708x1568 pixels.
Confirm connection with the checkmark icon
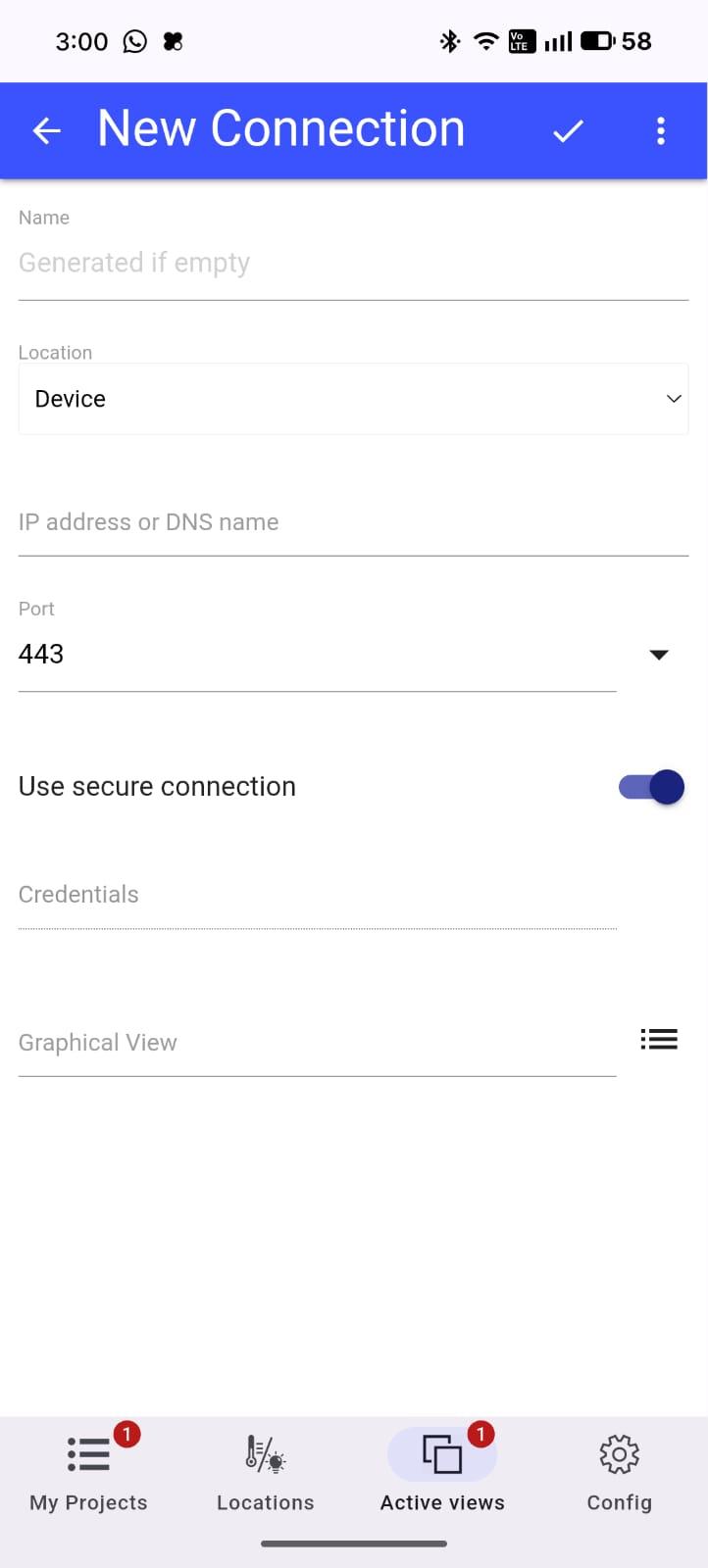click(568, 130)
